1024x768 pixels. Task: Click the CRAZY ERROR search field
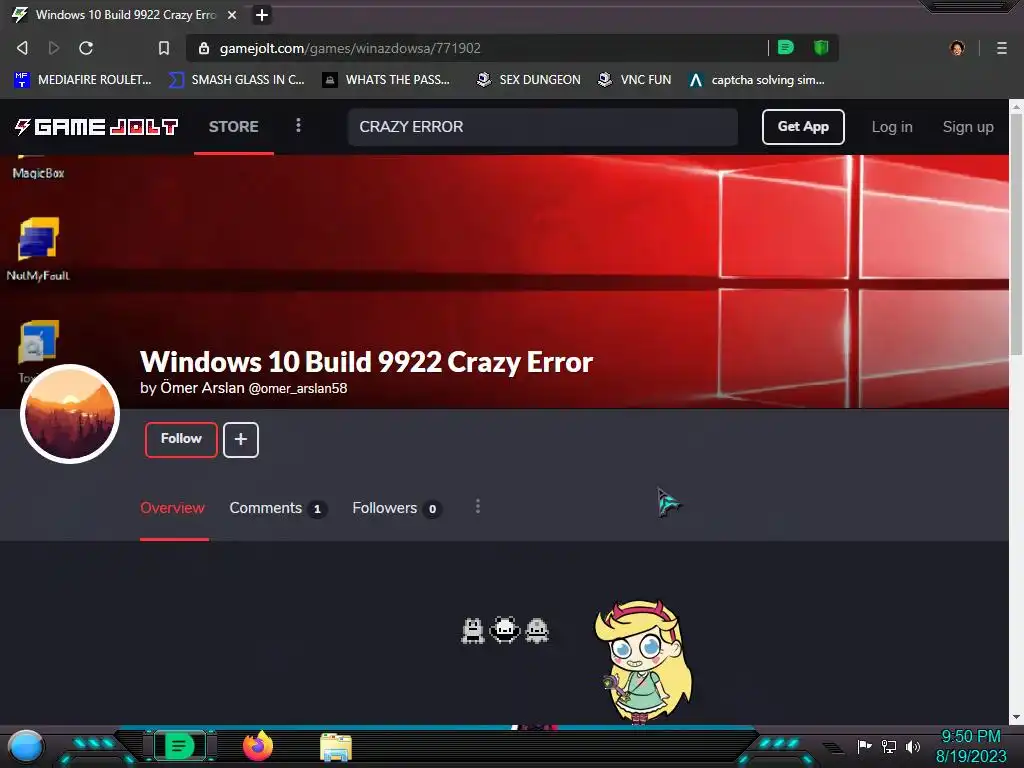(543, 127)
